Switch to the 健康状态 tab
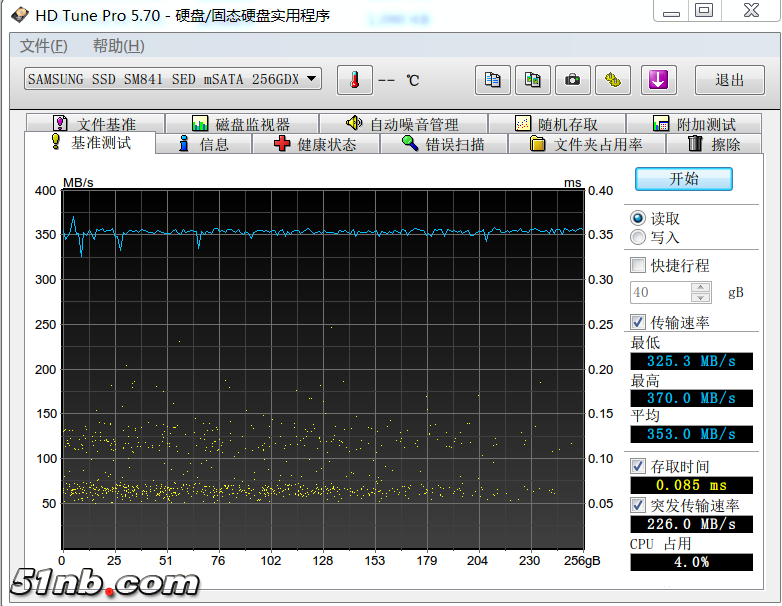Screen dimensions: 782x606 coord(314,144)
